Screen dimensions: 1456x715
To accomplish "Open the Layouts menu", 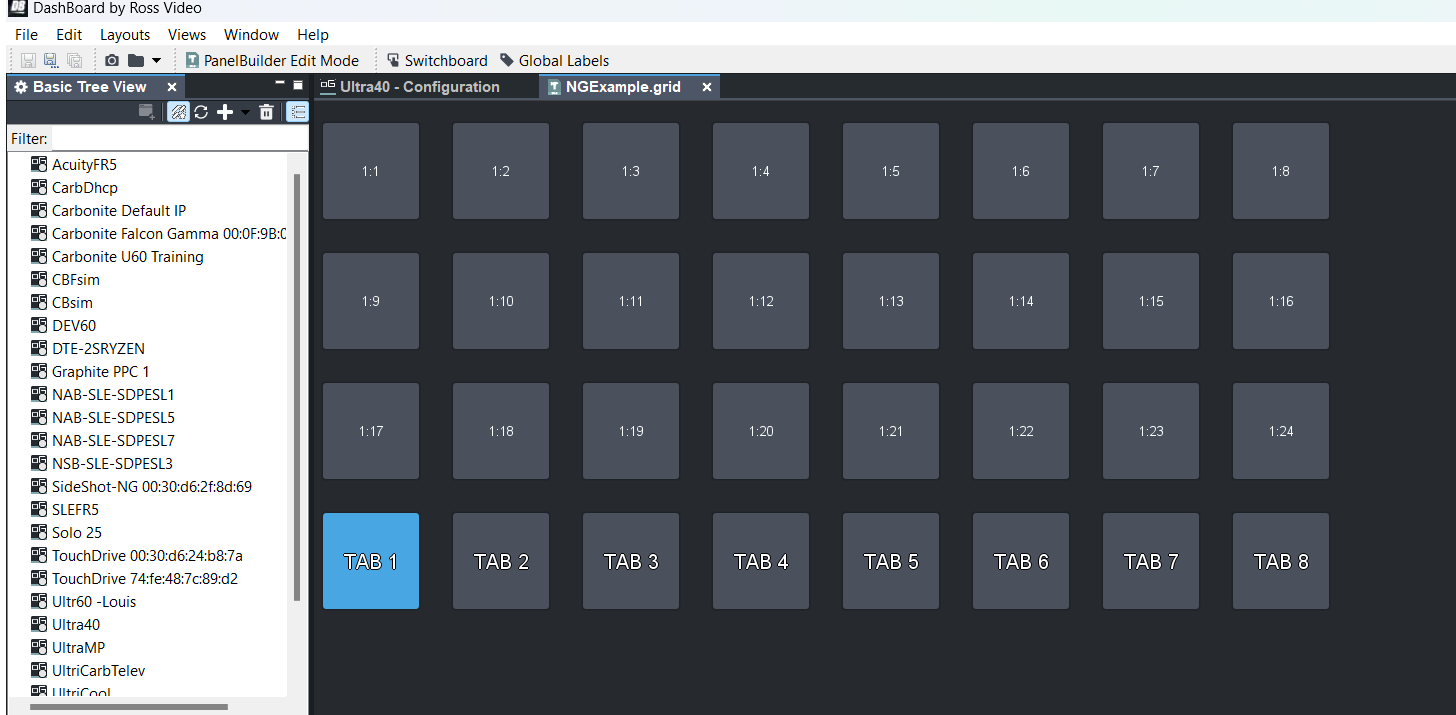I will (125, 34).
